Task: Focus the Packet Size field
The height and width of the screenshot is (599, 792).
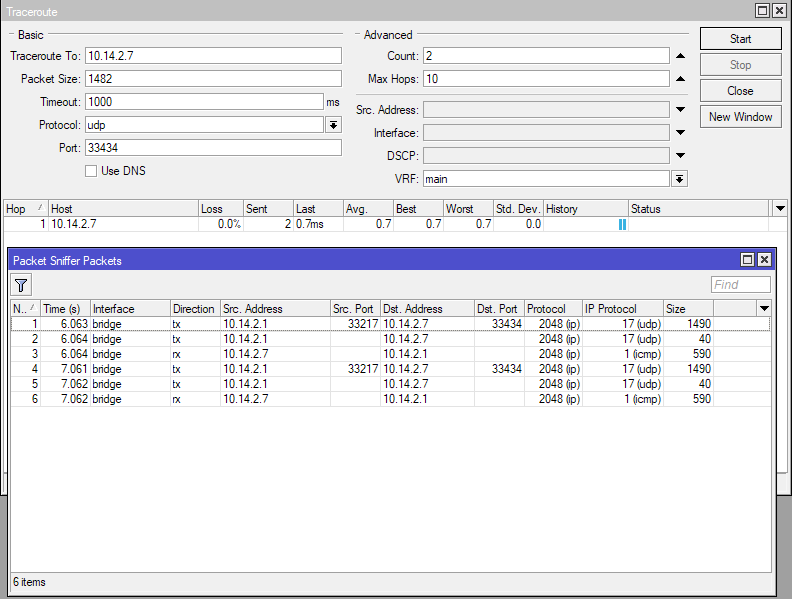Action: tap(213, 79)
